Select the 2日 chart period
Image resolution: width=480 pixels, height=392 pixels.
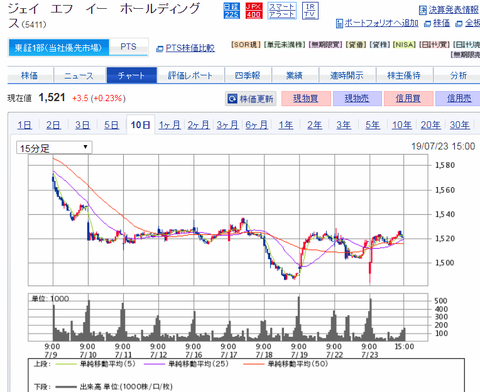pos(53,125)
